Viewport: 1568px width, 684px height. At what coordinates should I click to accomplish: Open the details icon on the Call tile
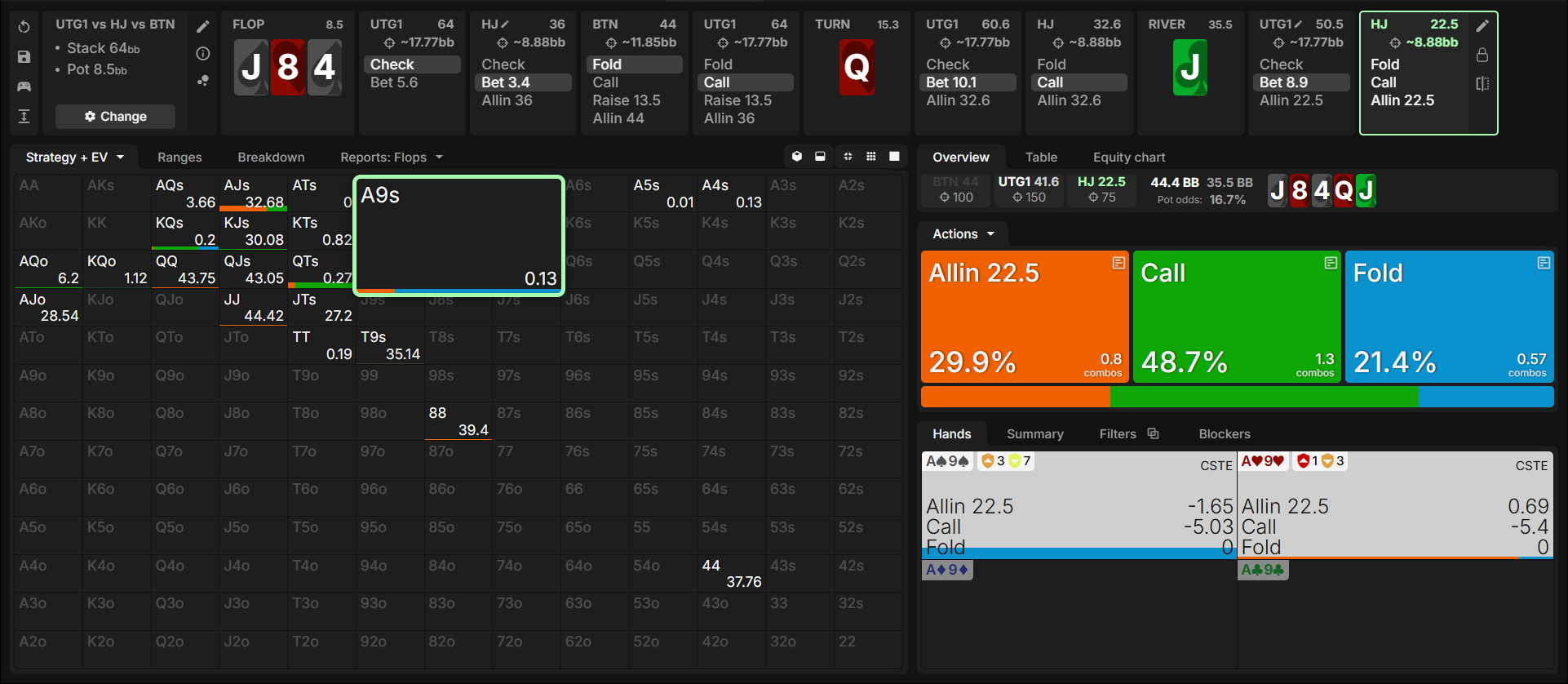coord(1331,263)
